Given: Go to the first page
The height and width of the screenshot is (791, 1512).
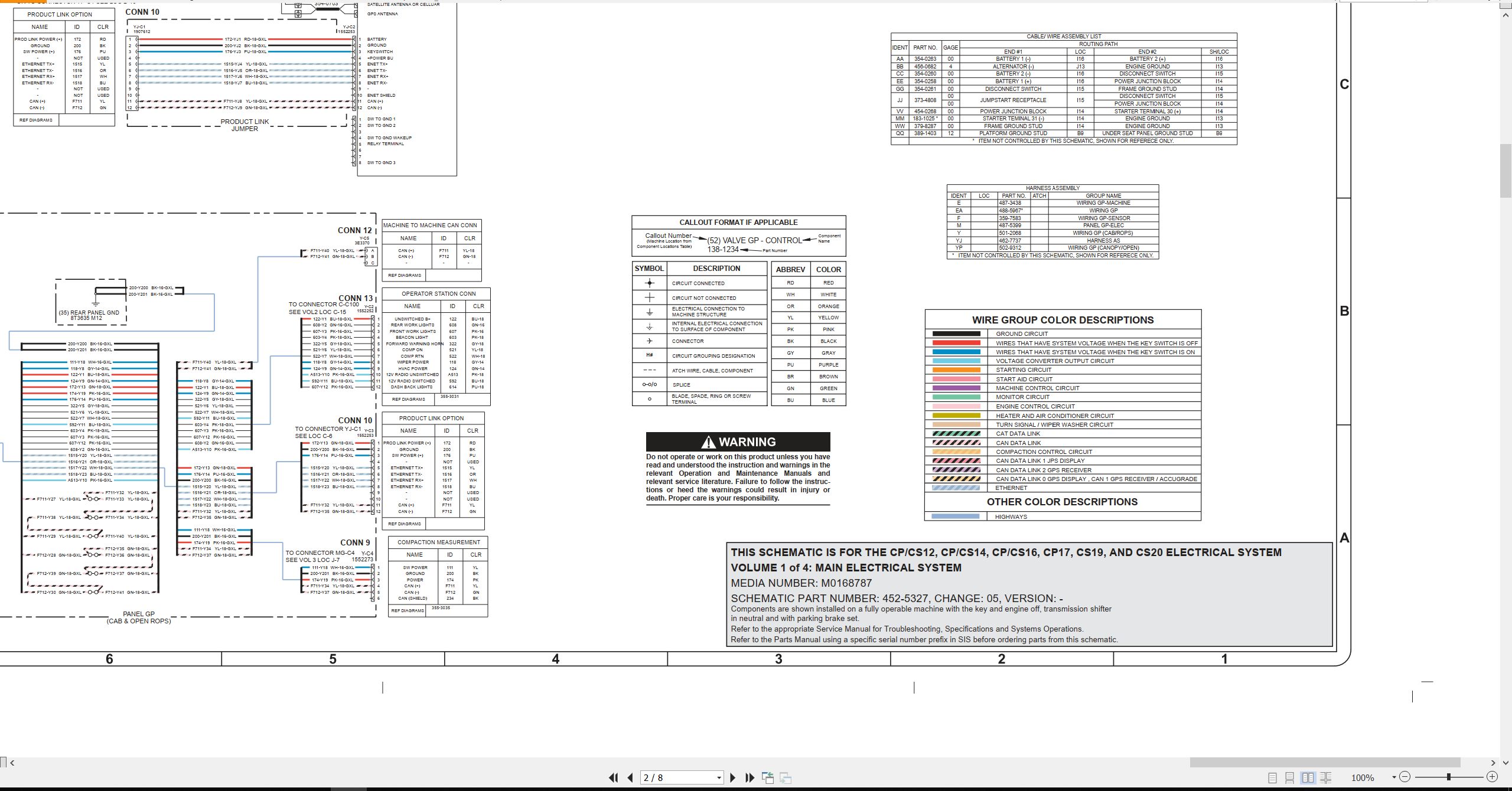Looking at the screenshot, I should [614, 778].
